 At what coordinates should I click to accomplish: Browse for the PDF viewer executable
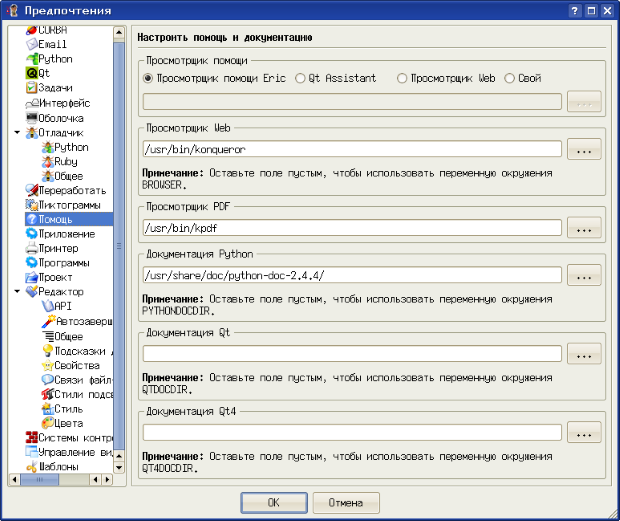[583, 228]
